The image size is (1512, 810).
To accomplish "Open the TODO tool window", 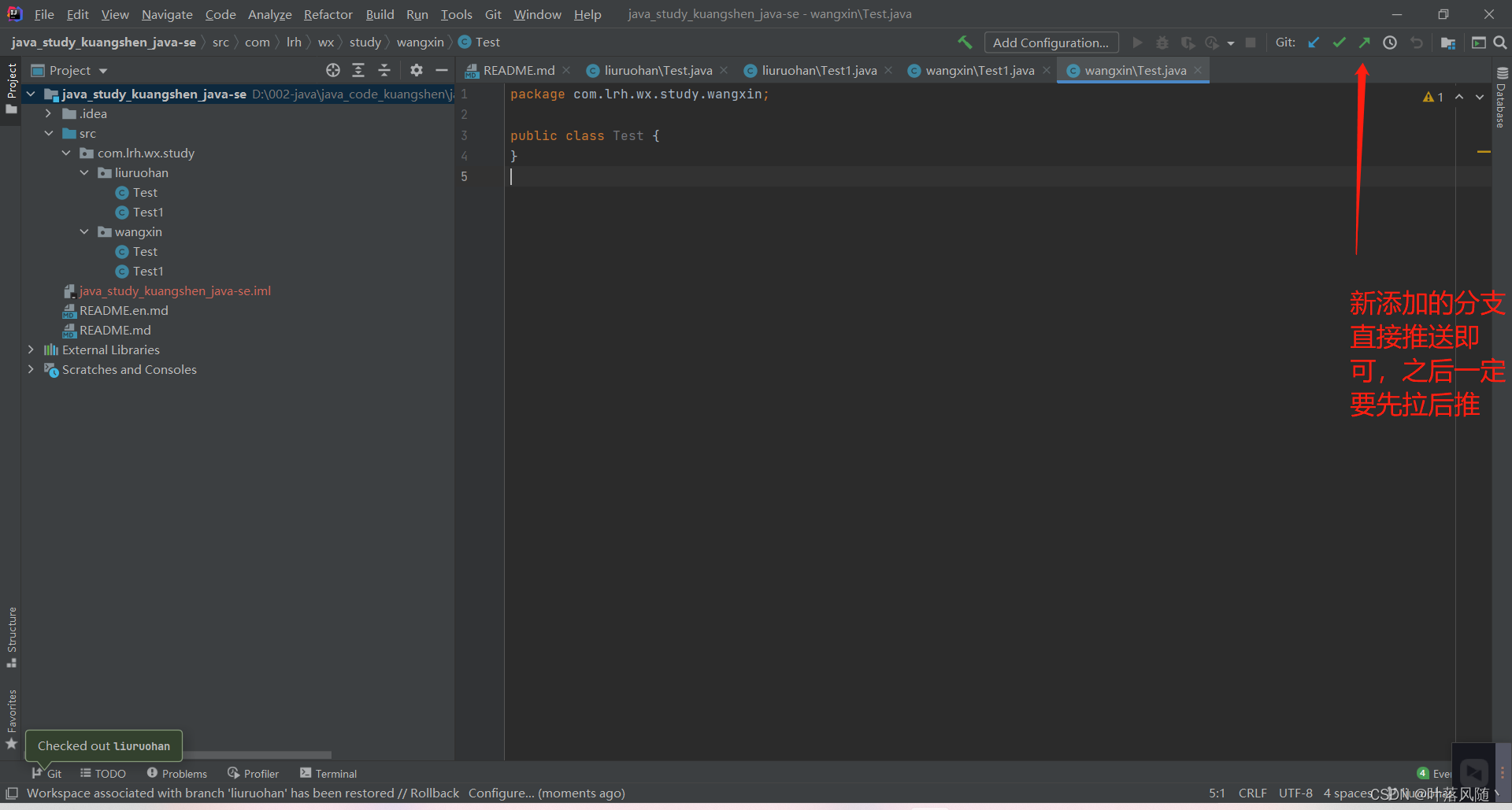I will (102, 774).
